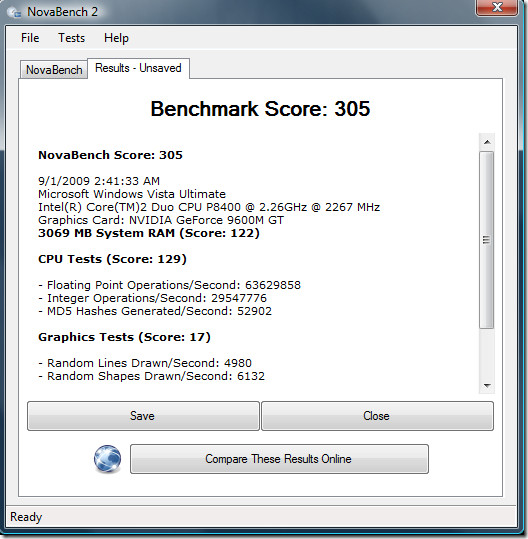The width and height of the screenshot is (528, 539).
Task: Click the results scrollbar down arrow
Action: tap(487, 386)
